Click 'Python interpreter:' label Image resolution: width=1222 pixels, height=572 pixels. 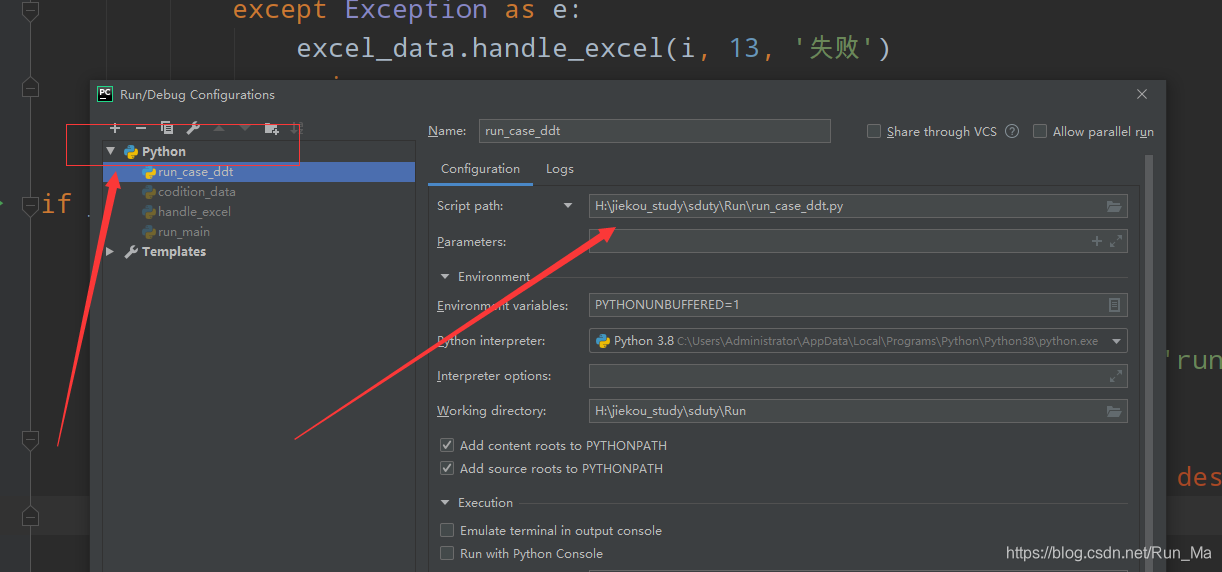tap(491, 341)
